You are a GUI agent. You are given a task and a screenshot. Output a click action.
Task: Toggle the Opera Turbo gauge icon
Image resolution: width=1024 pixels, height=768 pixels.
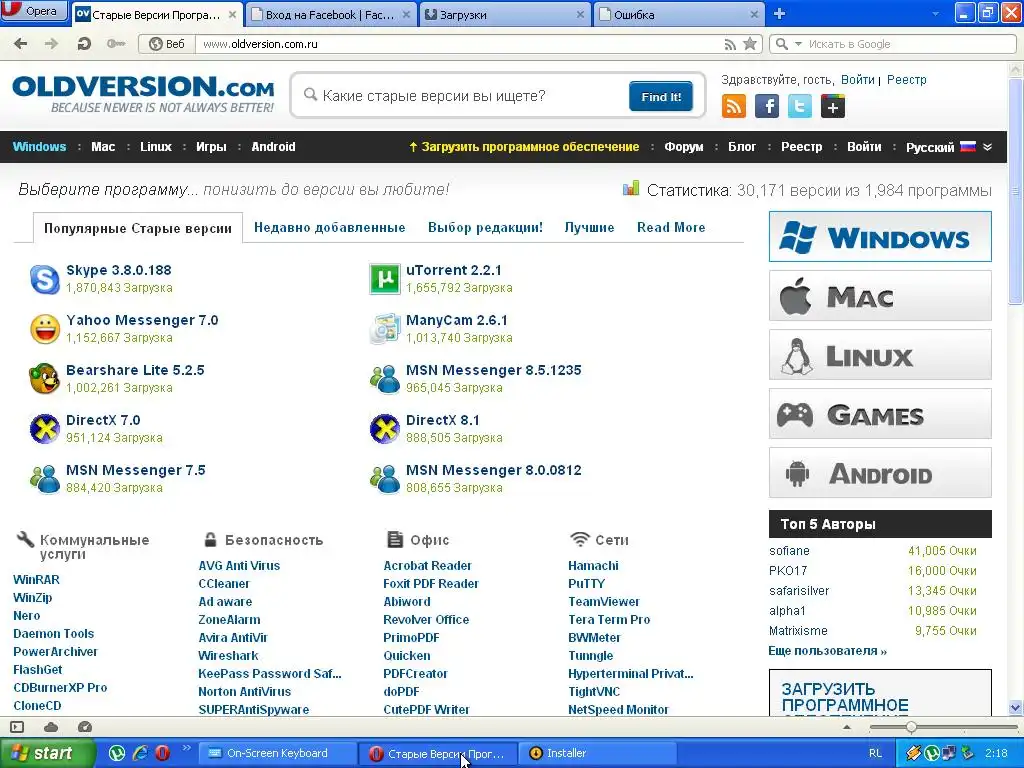[x=85, y=727]
